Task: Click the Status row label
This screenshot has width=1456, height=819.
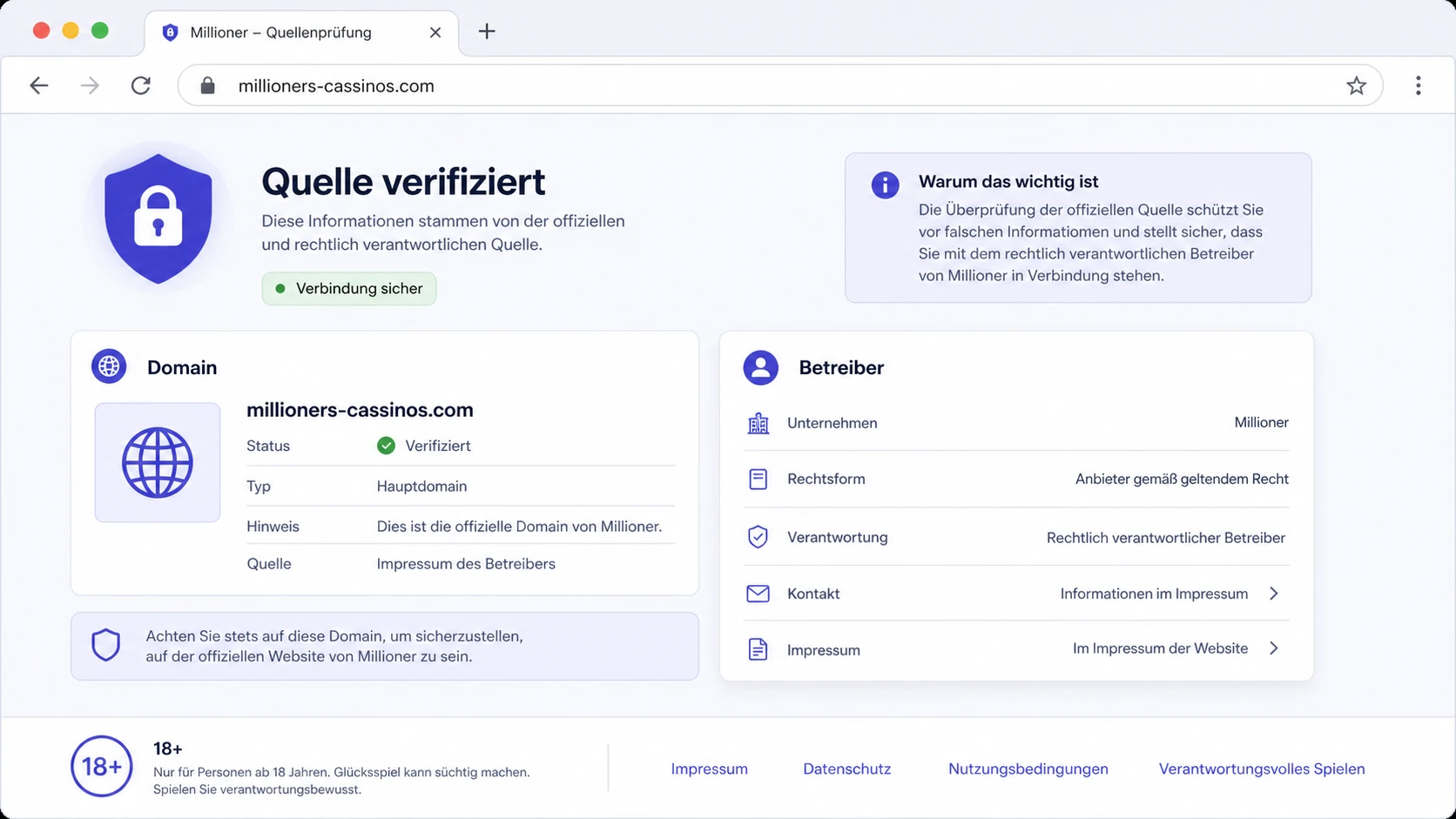Action: coord(268,446)
